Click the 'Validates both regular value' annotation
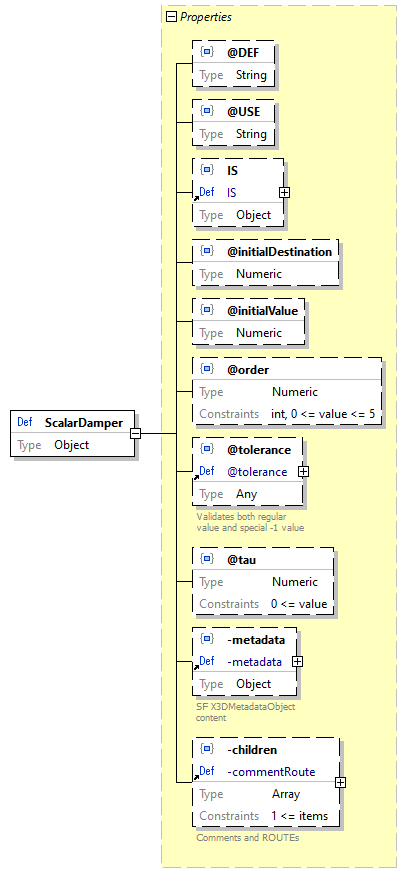 coord(250,522)
